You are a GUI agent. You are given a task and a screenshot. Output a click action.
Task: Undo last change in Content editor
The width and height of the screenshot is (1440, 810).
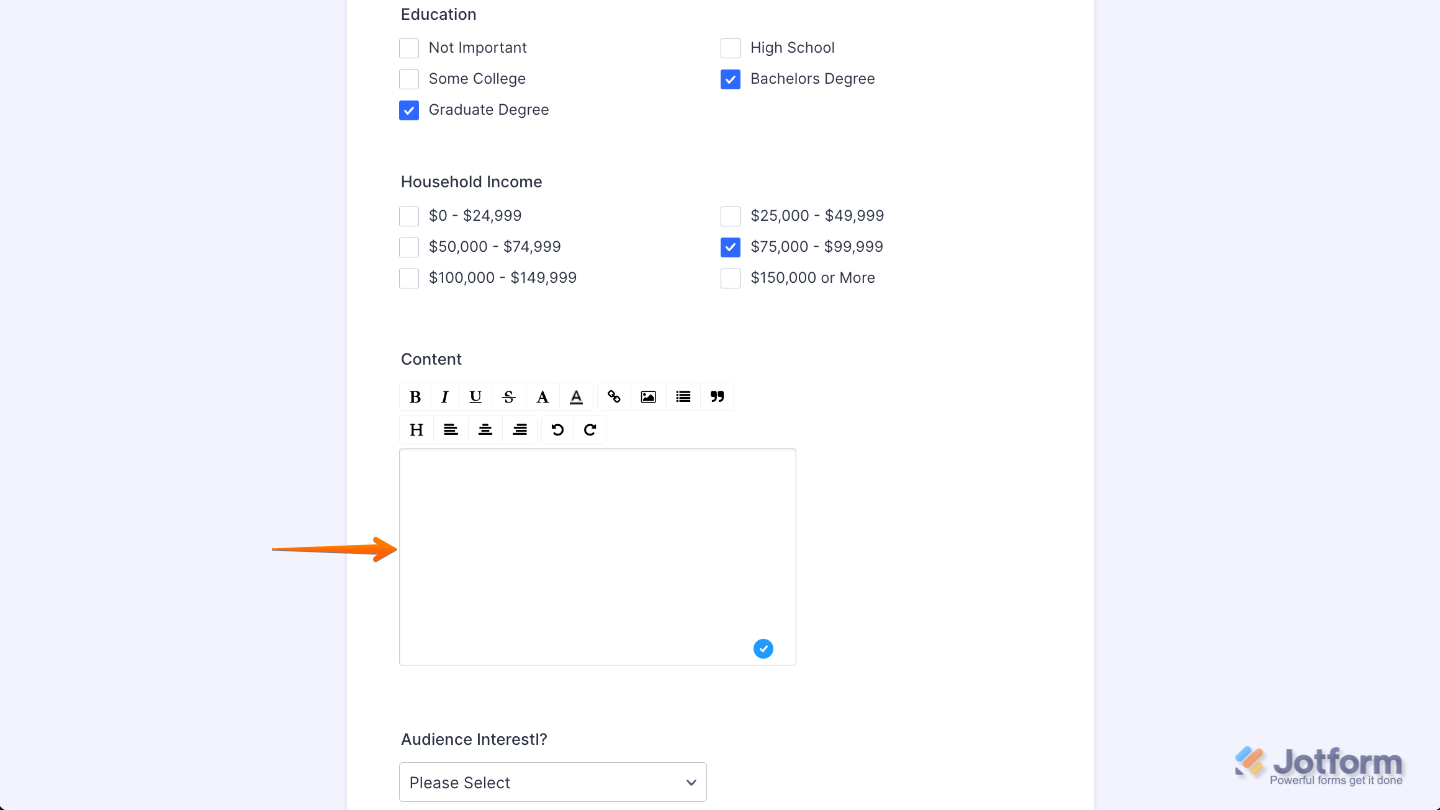pyautogui.click(x=557, y=429)
